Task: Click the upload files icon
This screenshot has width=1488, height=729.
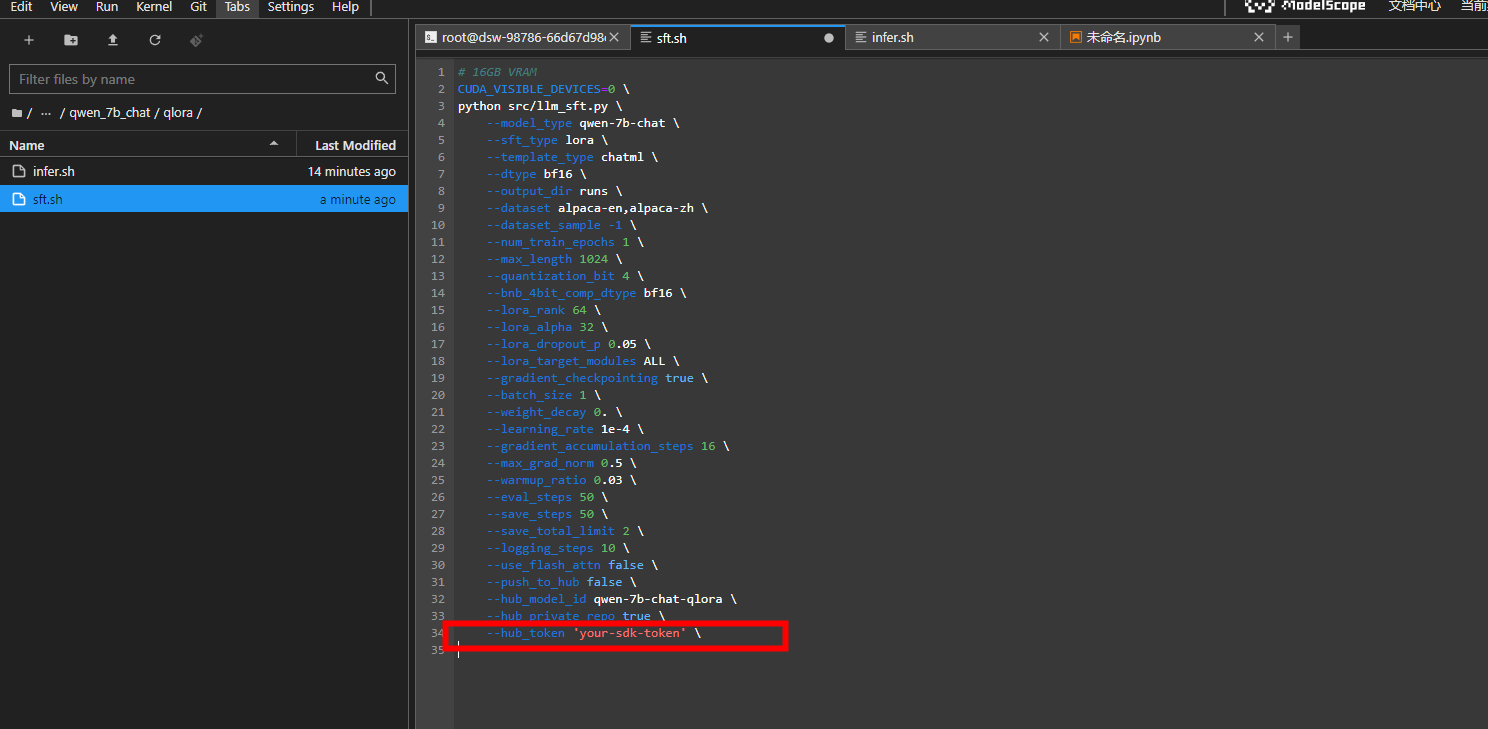Action: tap(113, 40)
